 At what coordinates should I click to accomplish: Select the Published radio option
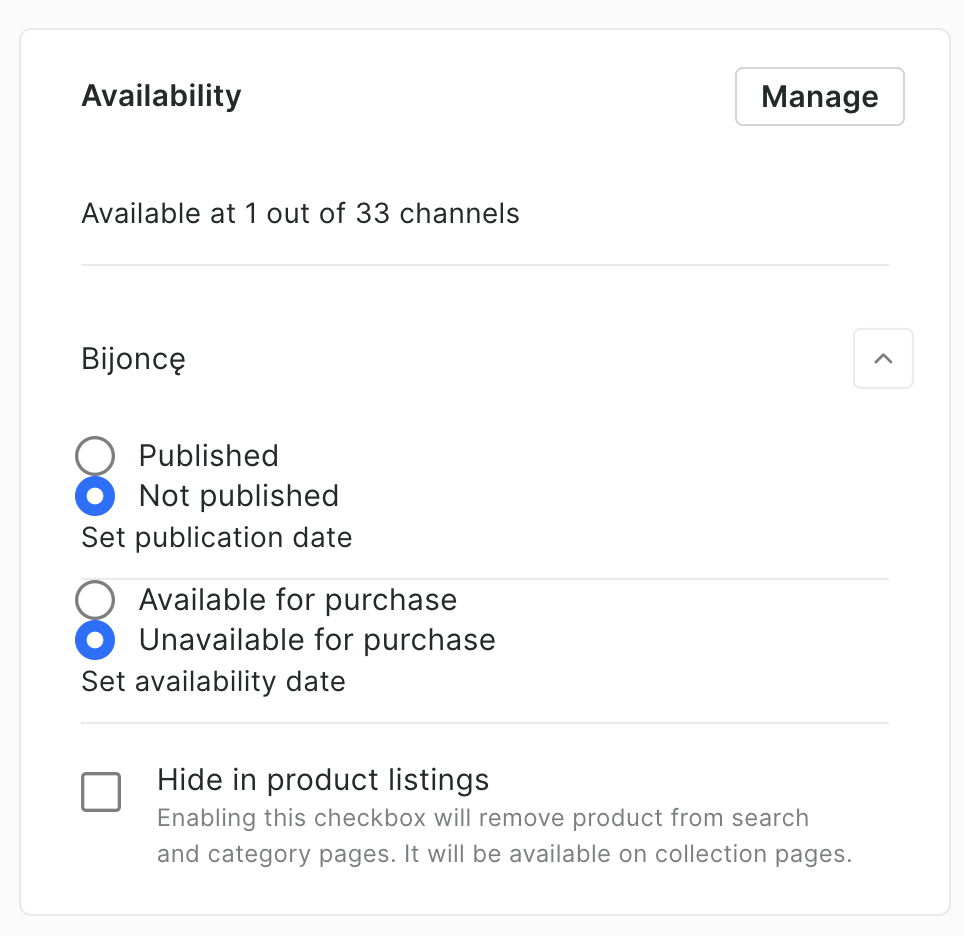[95, 456]
